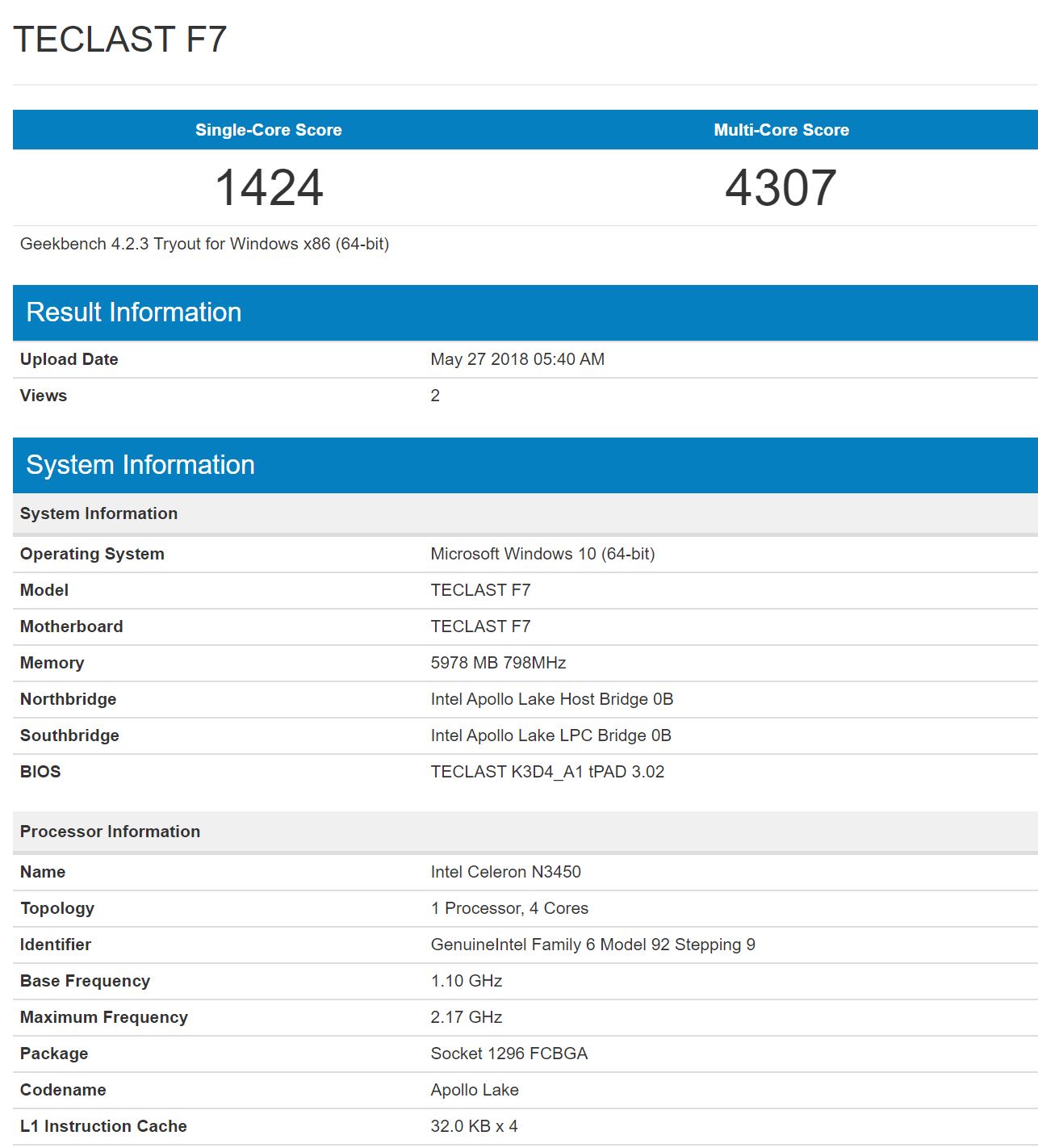Select Microsoft Windows 10 (64-bit) value
This screenshot has height=1148, width=1038.
tap(542, 554)
